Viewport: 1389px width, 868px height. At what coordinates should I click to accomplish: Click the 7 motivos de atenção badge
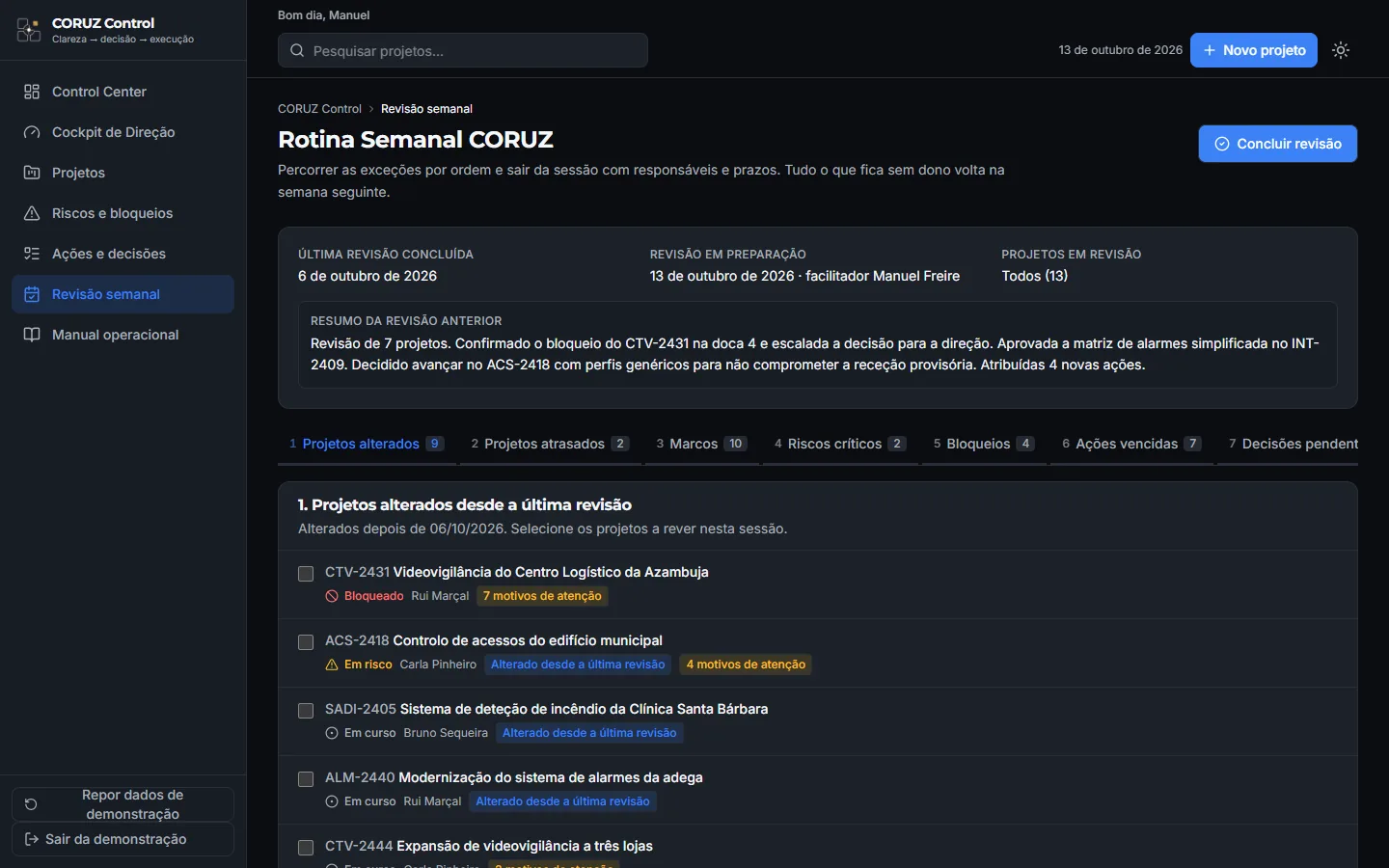point(542,596)
